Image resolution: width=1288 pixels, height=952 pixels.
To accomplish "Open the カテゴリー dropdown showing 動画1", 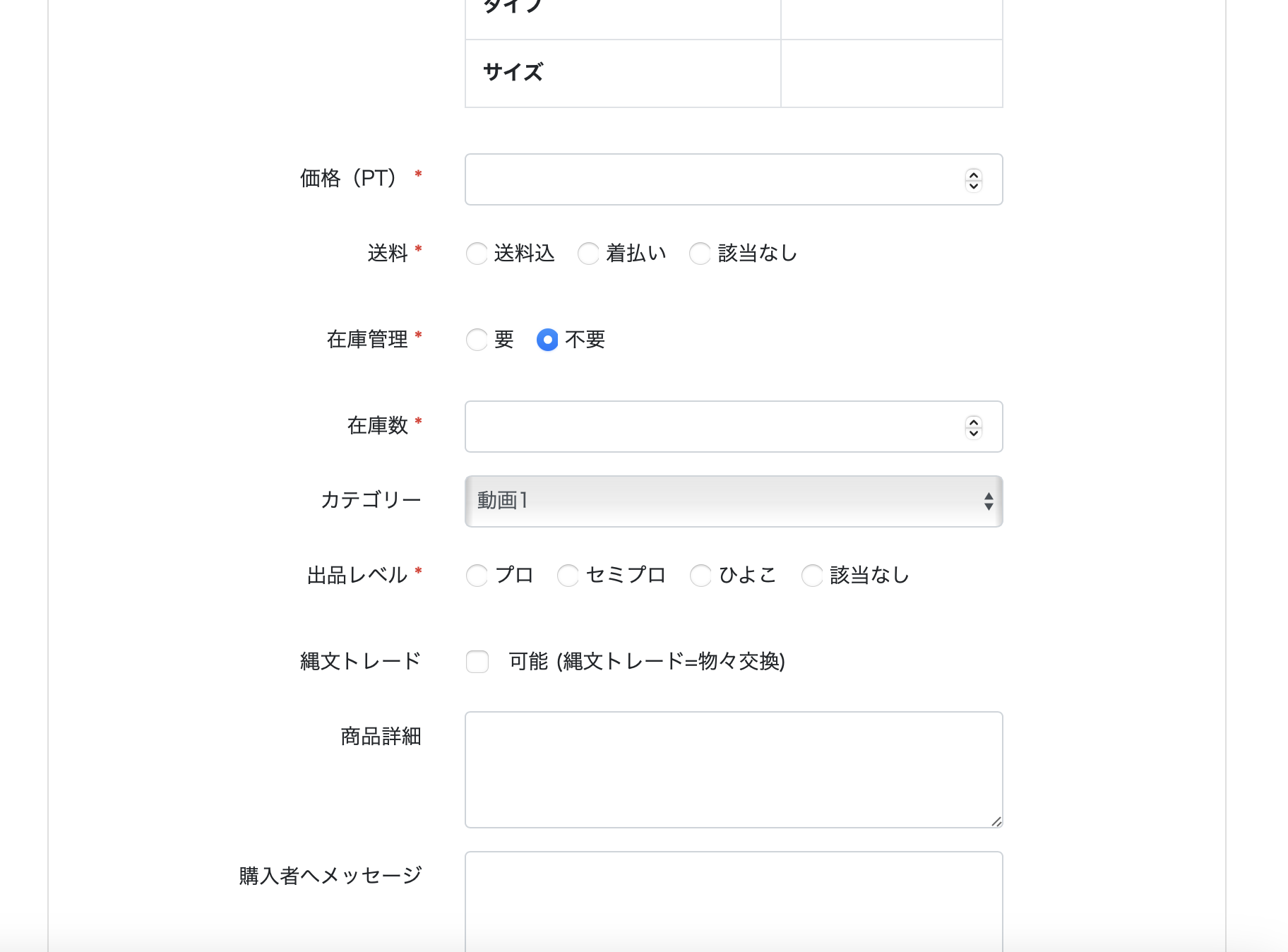I will [734, 501].
